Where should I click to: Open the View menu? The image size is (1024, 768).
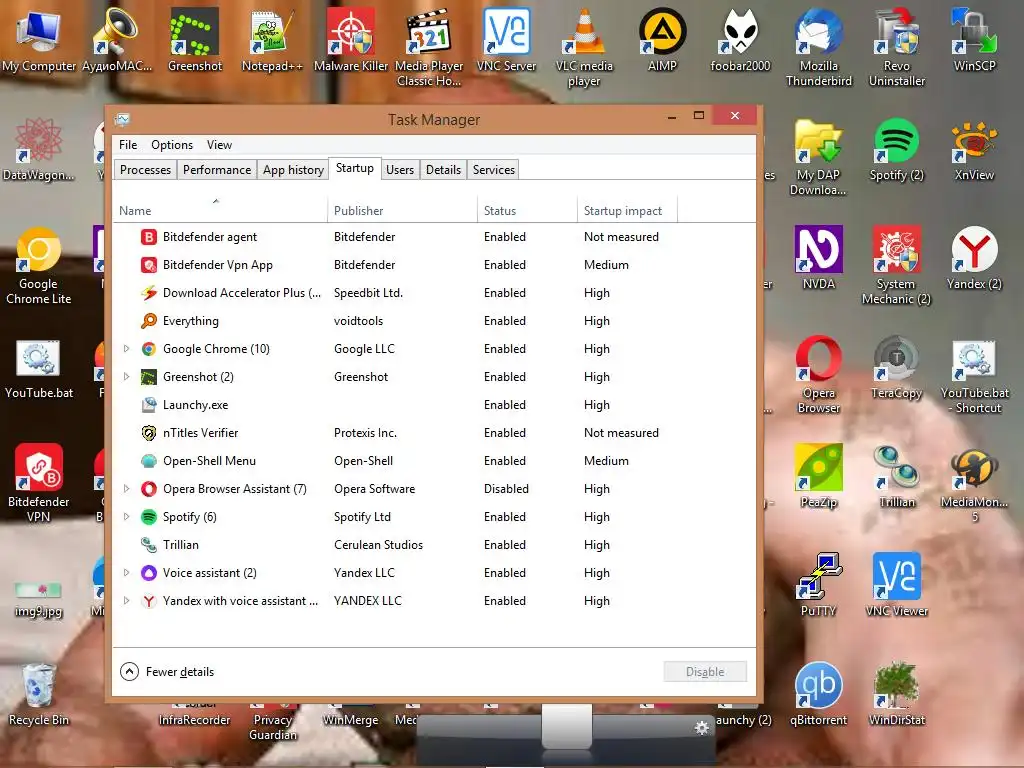click(x=219, y=145)
